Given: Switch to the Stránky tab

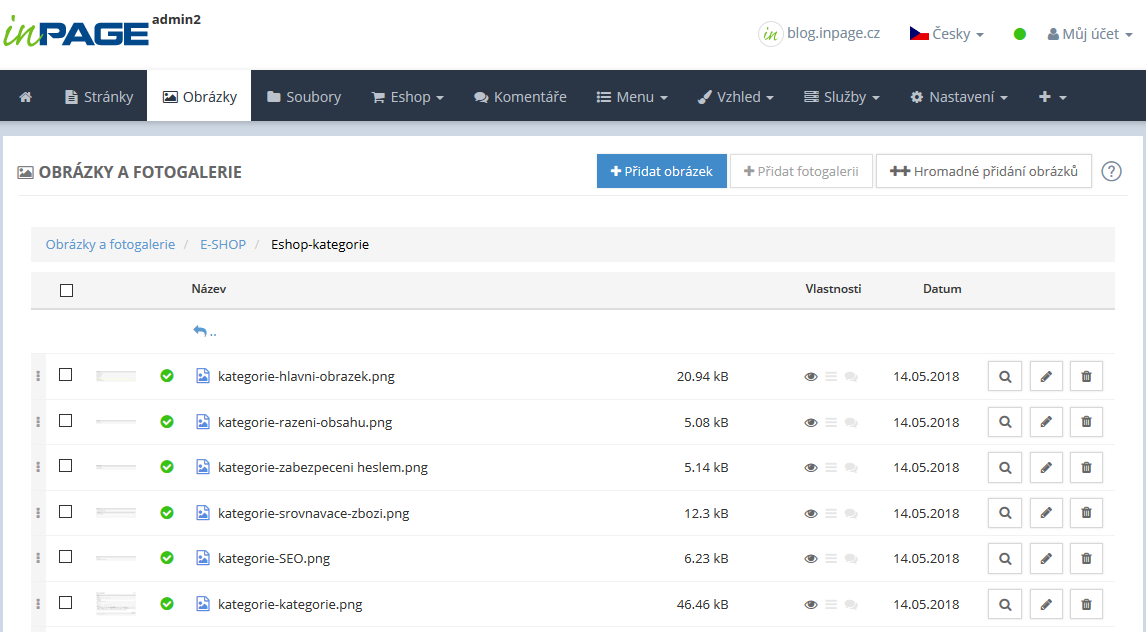Looking at the screenshot, I should tap(98, 97).
